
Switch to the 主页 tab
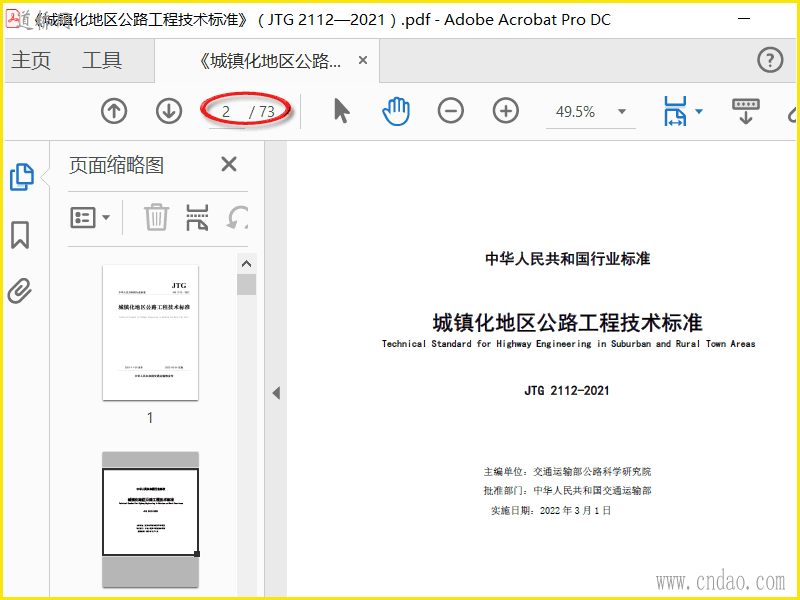(31, 60)
